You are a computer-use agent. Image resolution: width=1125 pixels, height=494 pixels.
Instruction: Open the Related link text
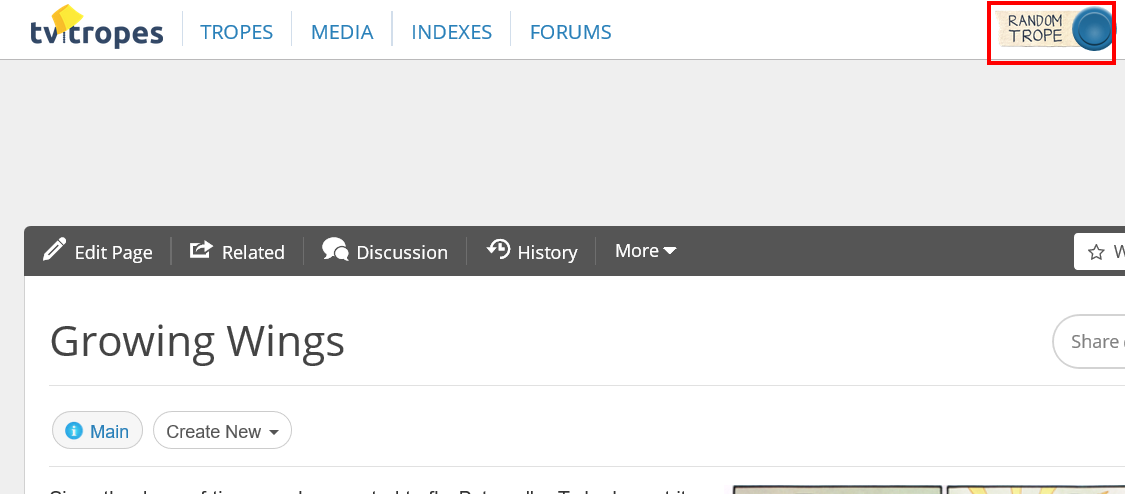(253, 252)
